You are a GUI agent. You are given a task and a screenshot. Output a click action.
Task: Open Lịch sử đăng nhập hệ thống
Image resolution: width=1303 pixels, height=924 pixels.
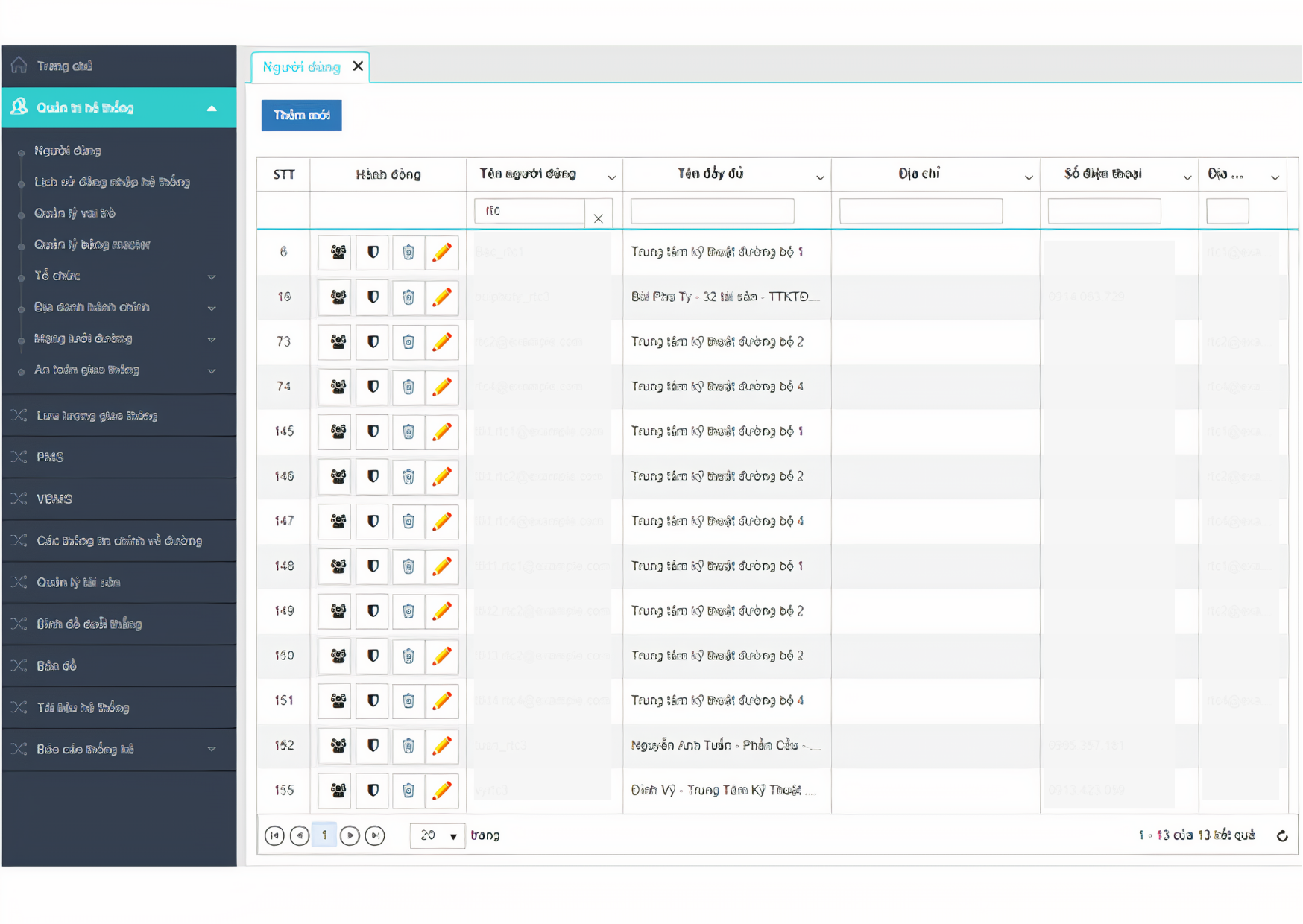point(112,182)
